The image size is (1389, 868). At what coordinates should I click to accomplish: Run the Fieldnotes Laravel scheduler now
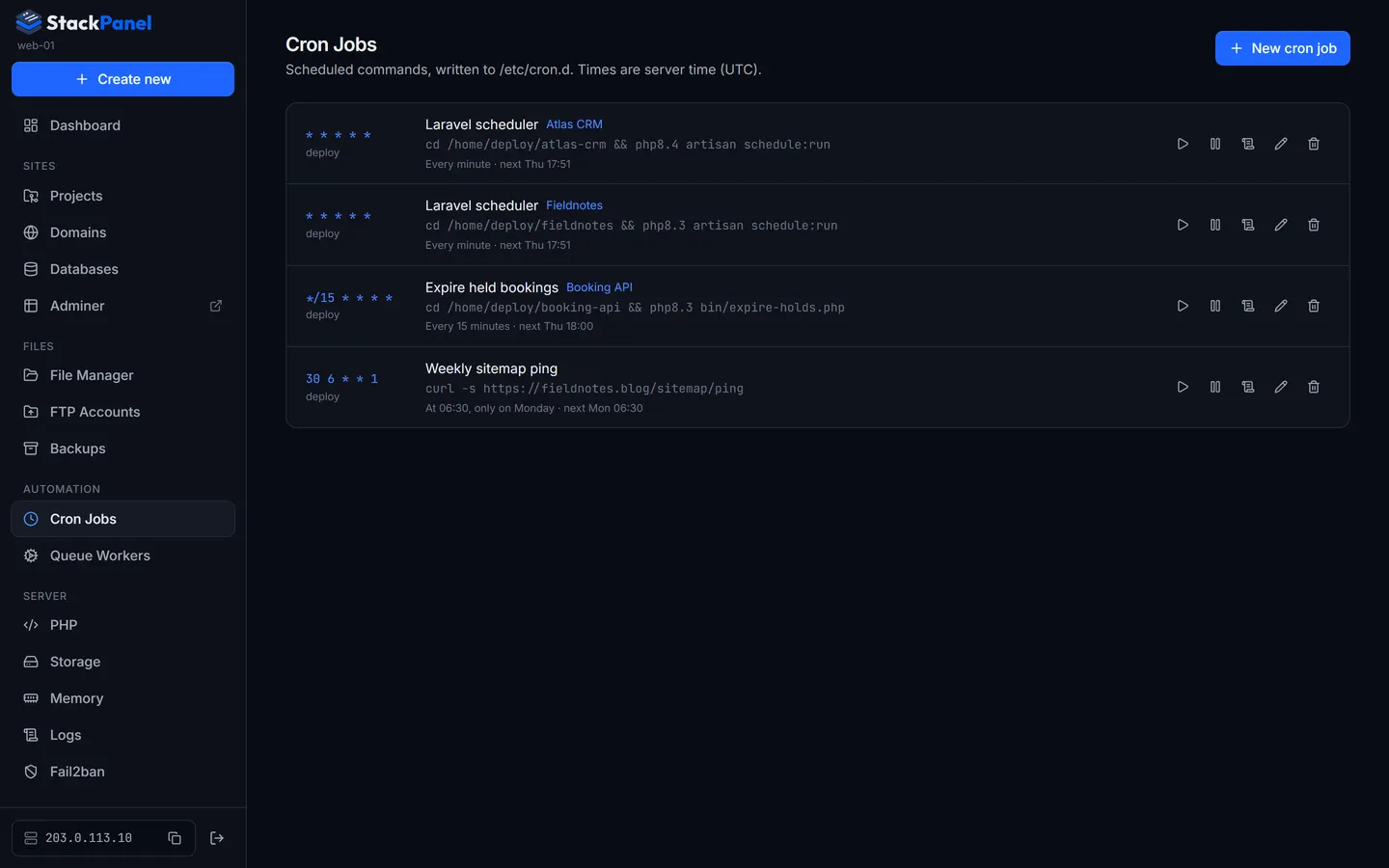pos(1183,225)
